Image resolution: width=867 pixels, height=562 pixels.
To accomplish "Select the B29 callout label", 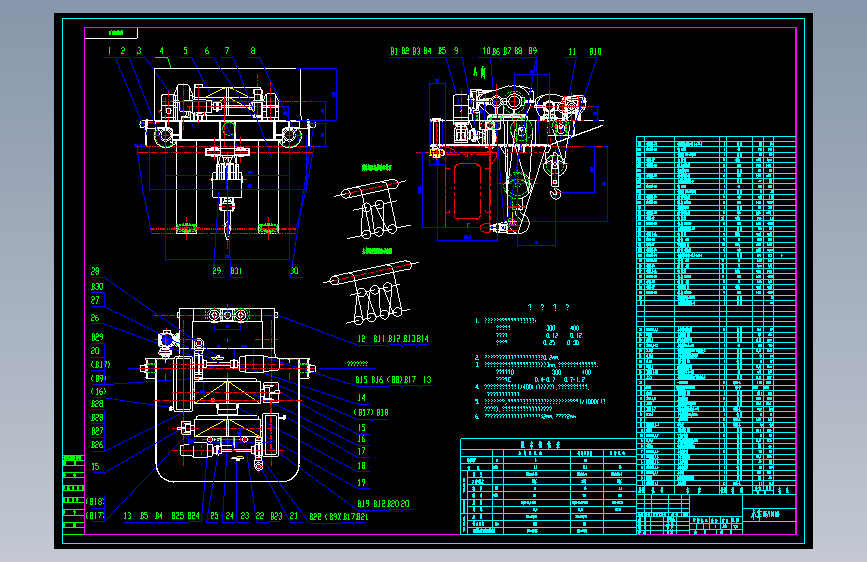I will point(97,336).
